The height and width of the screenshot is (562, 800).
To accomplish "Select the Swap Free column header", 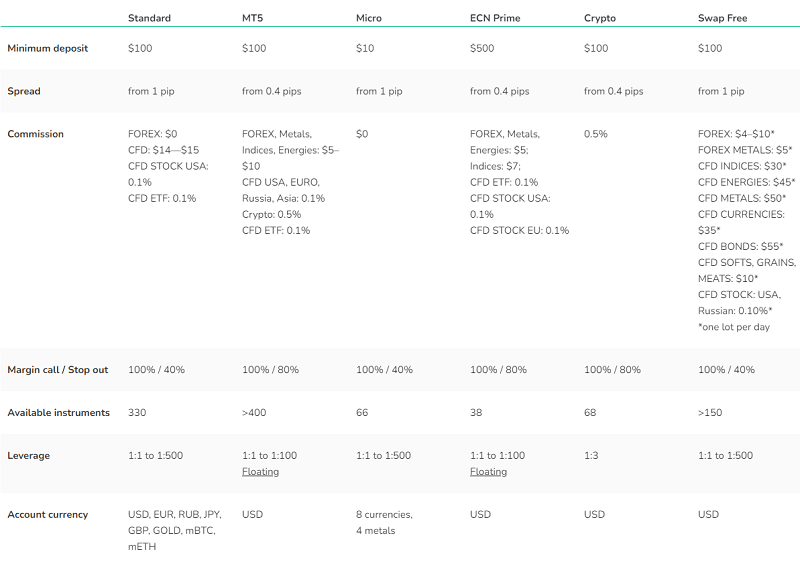I will tap(722, 18).
